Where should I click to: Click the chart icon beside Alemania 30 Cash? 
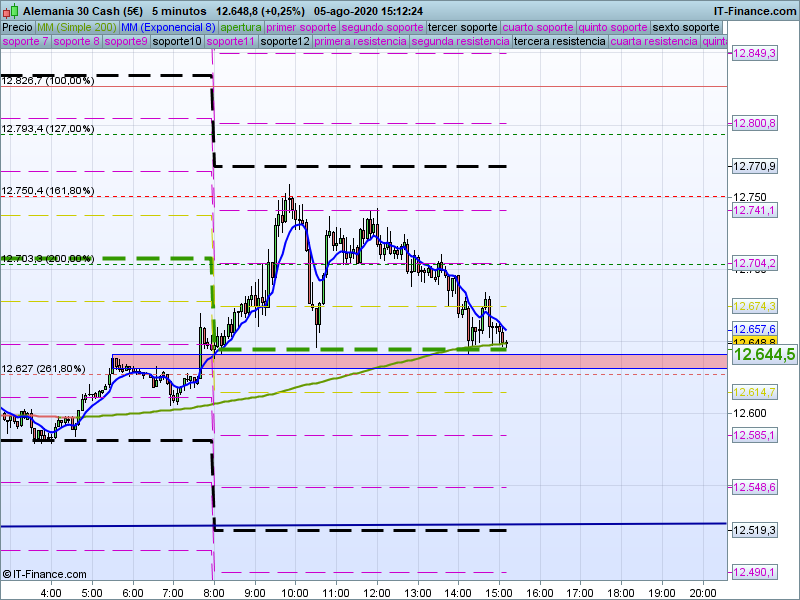(8, 9)
